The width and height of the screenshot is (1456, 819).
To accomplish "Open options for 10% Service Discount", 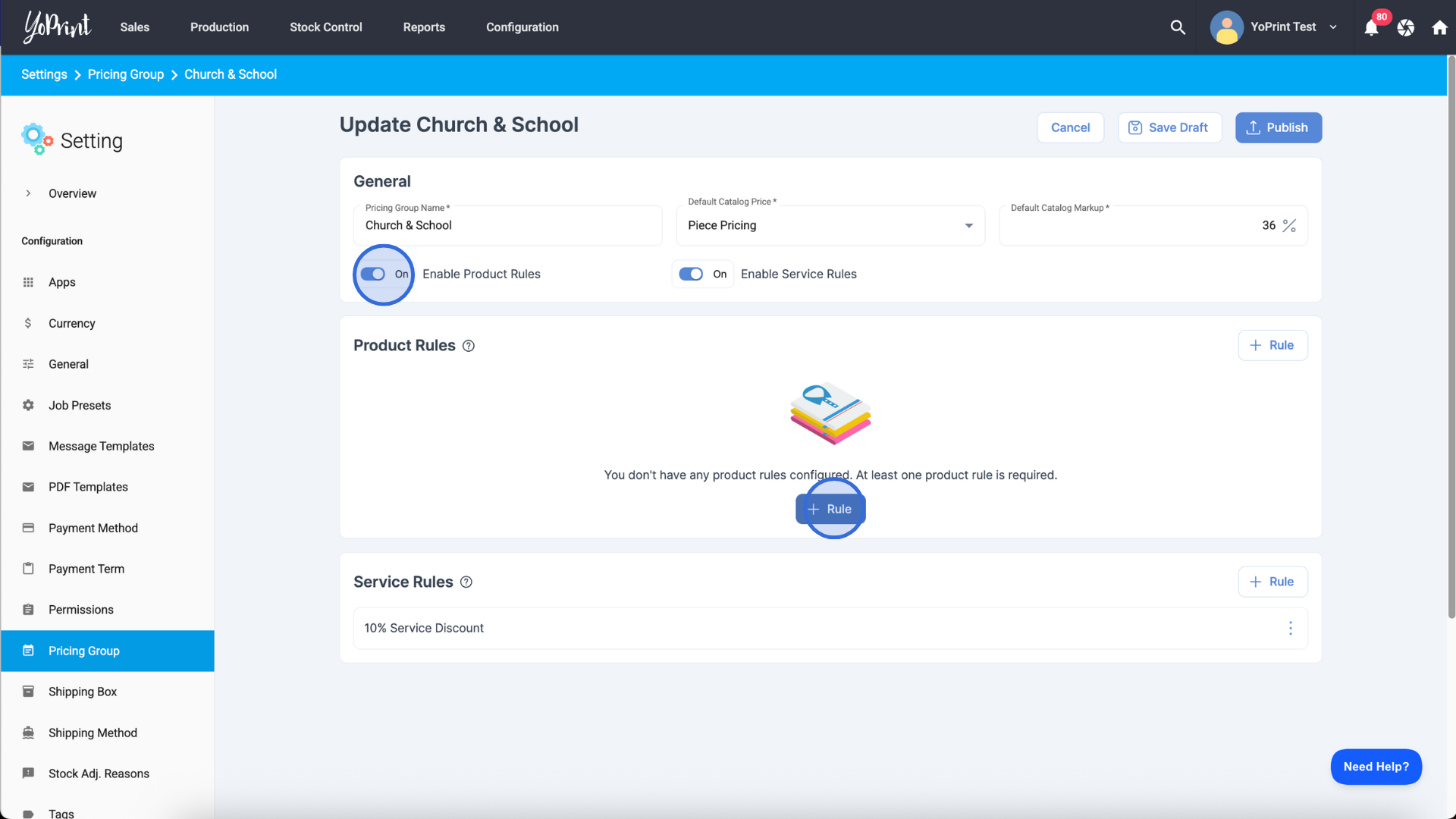I will click(1291, 629).
